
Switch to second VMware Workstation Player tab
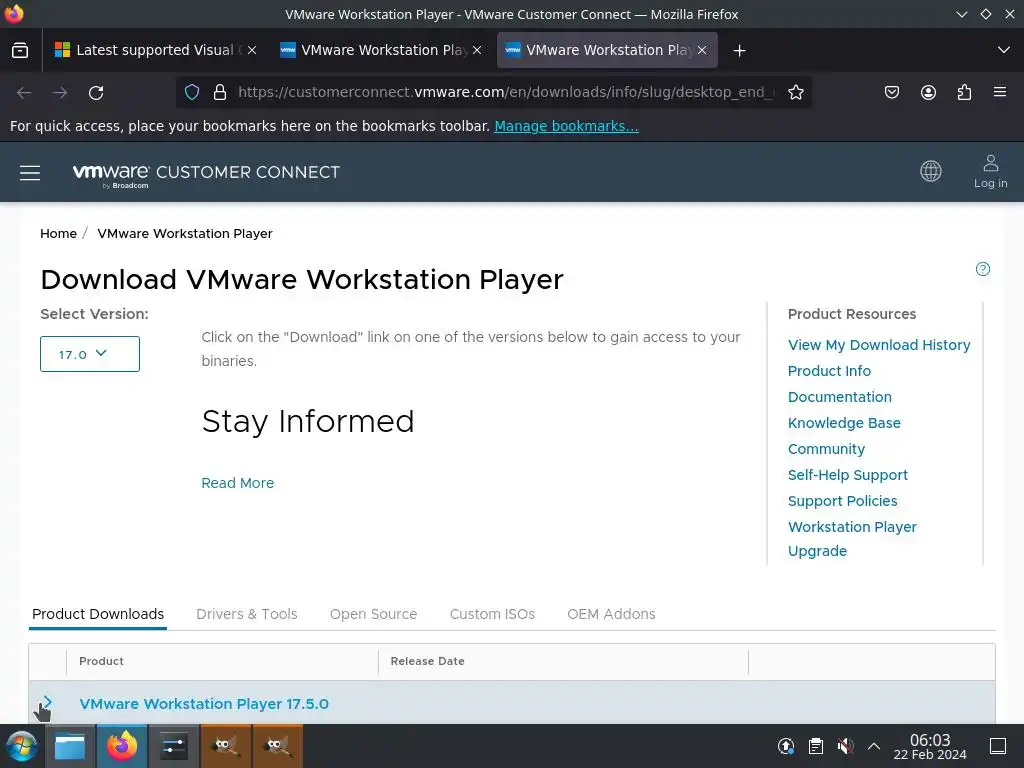click(382, 50)
